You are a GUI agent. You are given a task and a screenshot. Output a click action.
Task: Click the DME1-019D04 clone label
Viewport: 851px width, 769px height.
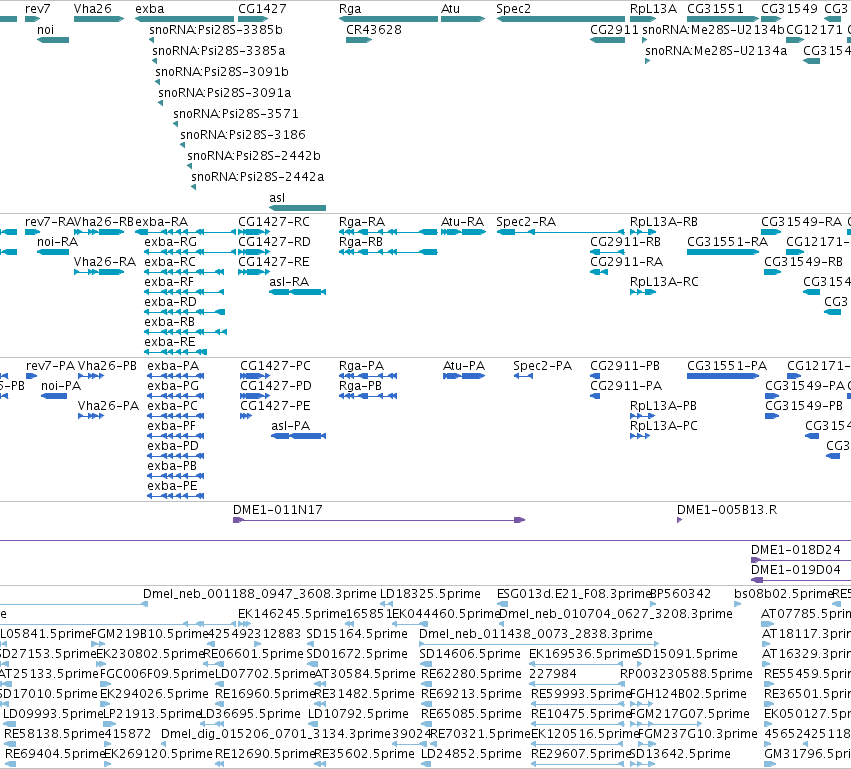point(796,570)
